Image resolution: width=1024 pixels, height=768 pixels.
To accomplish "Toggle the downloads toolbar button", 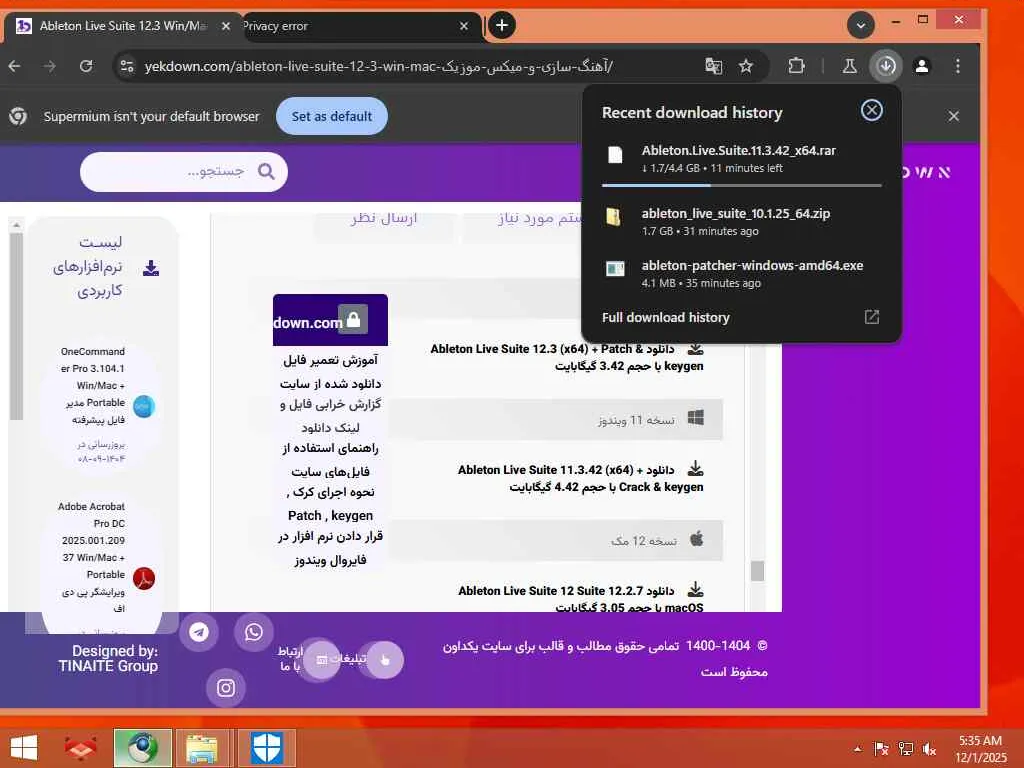I will coord(886,66).
